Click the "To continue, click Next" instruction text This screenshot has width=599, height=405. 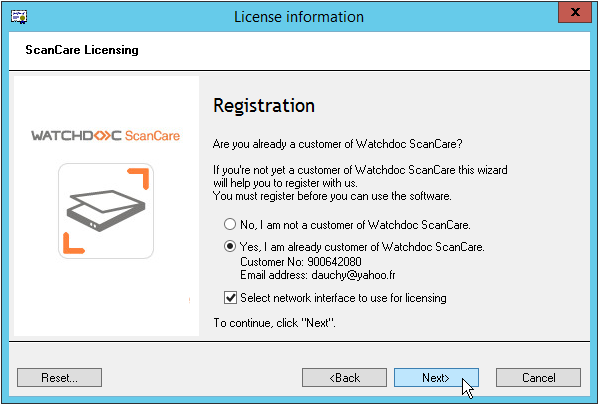274,323
